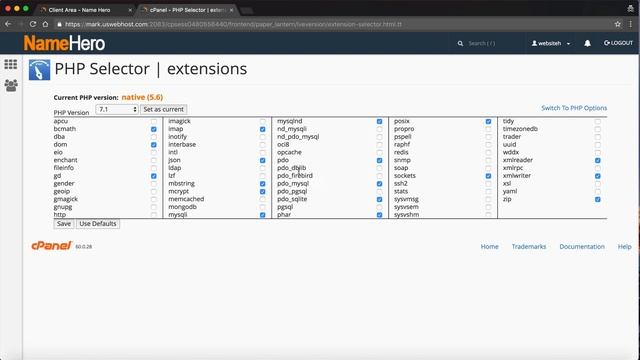Uncheck the bcmath extension checkbox
This screenshot has width=640, height=360.
(x=153, y=129)
